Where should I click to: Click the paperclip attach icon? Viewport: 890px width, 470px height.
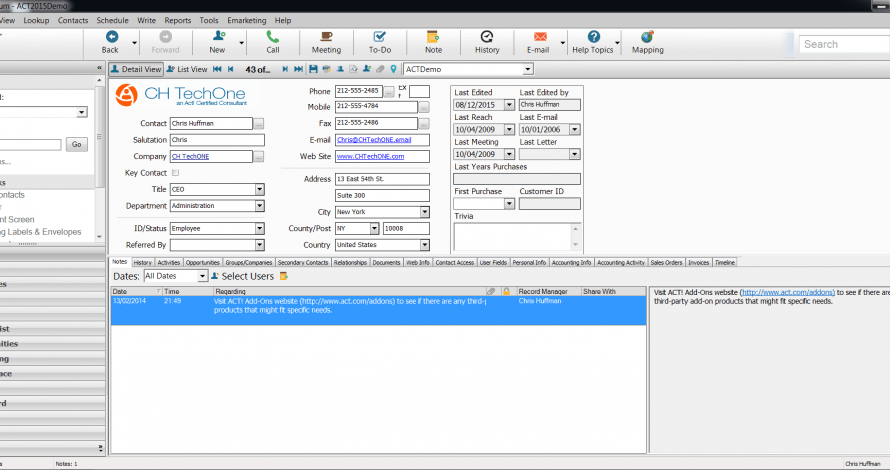tap(380, 69)
